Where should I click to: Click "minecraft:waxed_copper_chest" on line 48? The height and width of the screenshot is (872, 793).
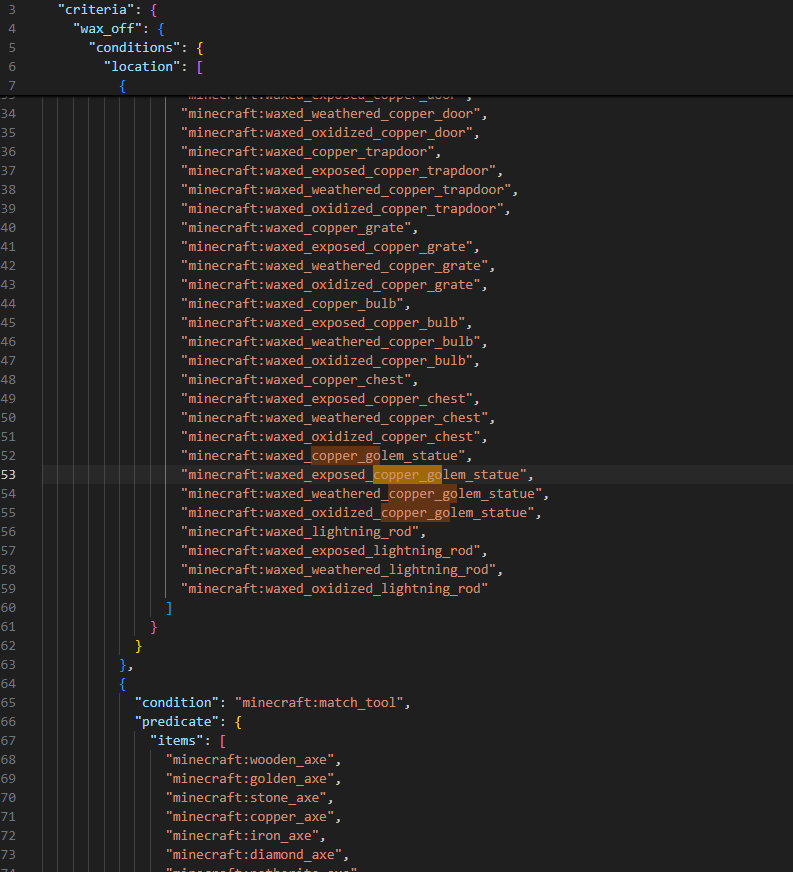[296, 380]
